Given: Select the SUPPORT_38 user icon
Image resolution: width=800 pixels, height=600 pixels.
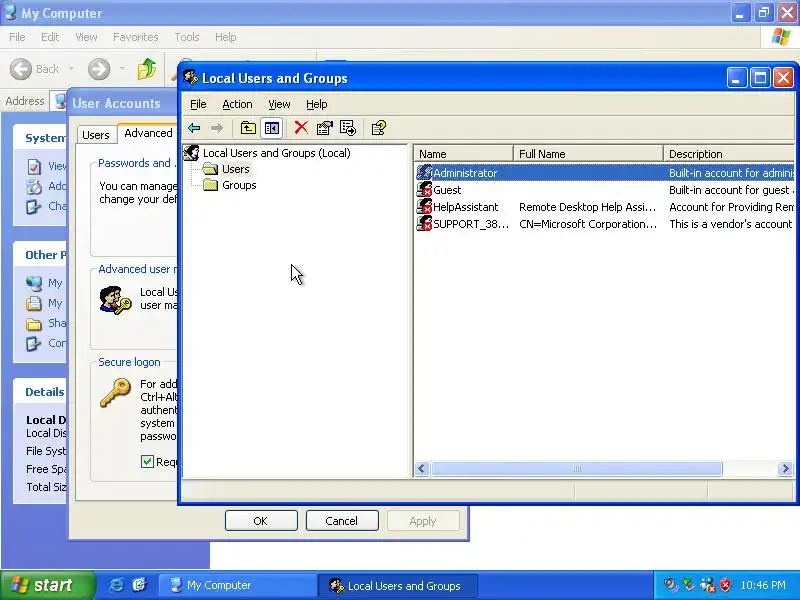Looking at the screenshot, I should [424, 223].
